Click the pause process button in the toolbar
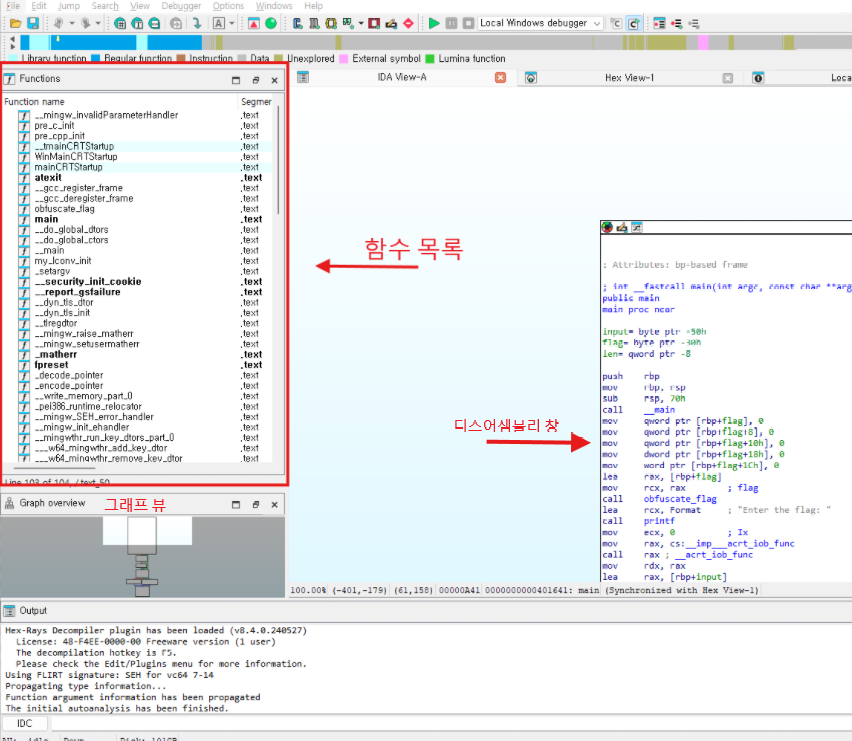The width and height of the screenshot is (852, 741). coord(451,23)
